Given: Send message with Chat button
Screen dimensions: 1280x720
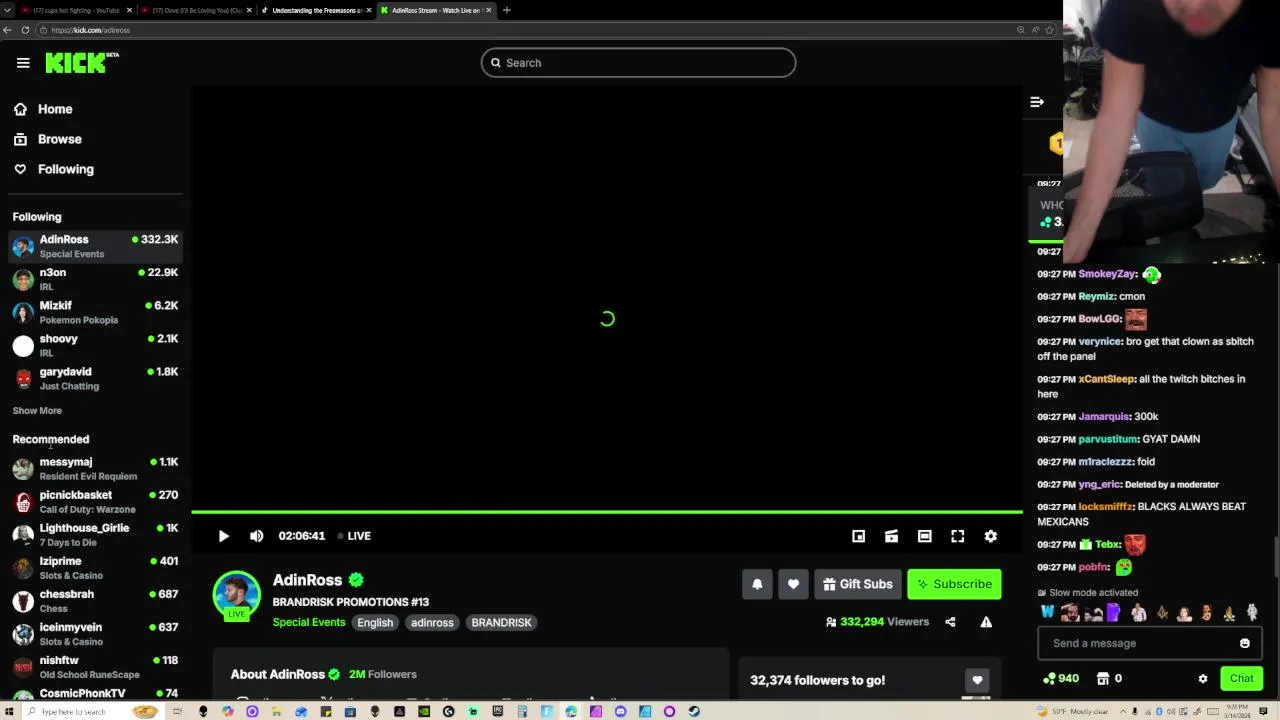Looking at the screenshot, I should coord(1241,679).
